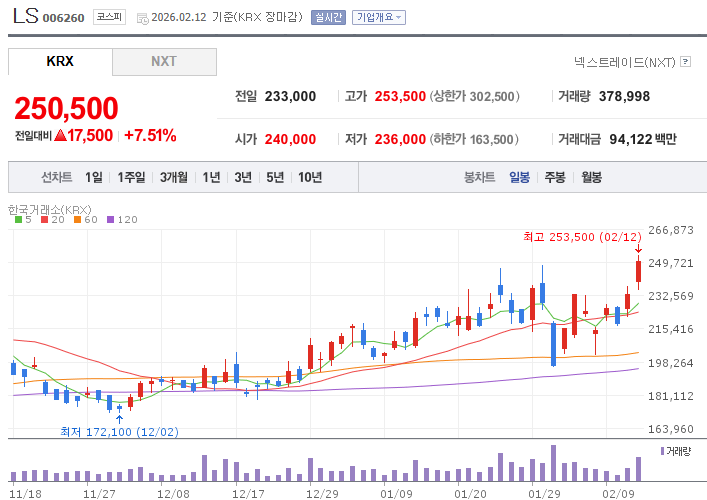707x500 pixels.
Task: Click the orange 60-day moving average swatch
Action: point(78,220)
